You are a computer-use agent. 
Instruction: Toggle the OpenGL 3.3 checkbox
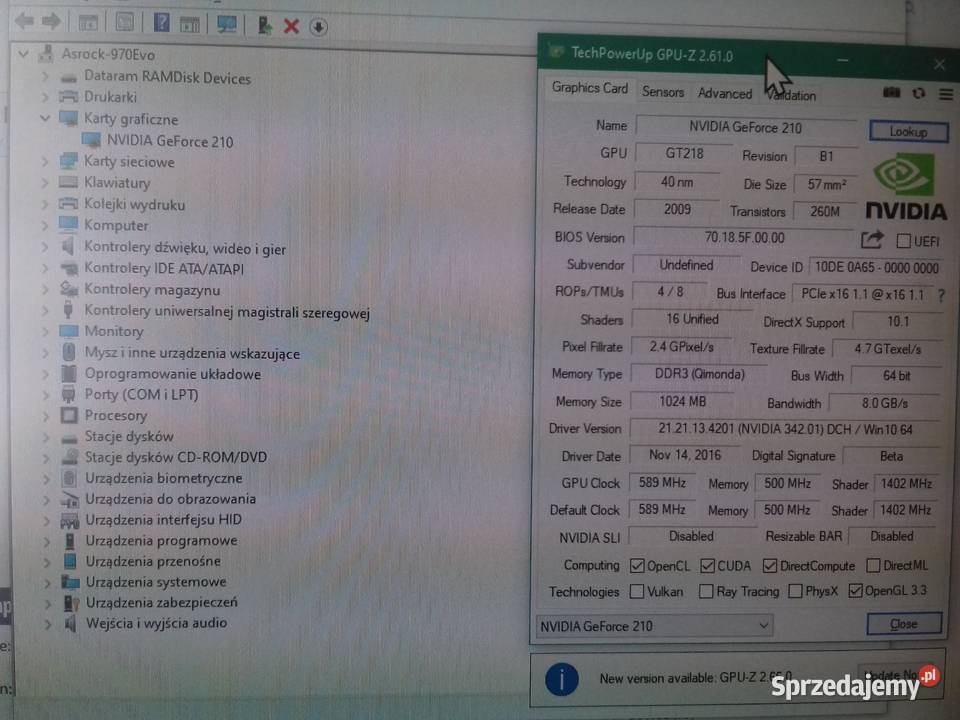(855, 590)
